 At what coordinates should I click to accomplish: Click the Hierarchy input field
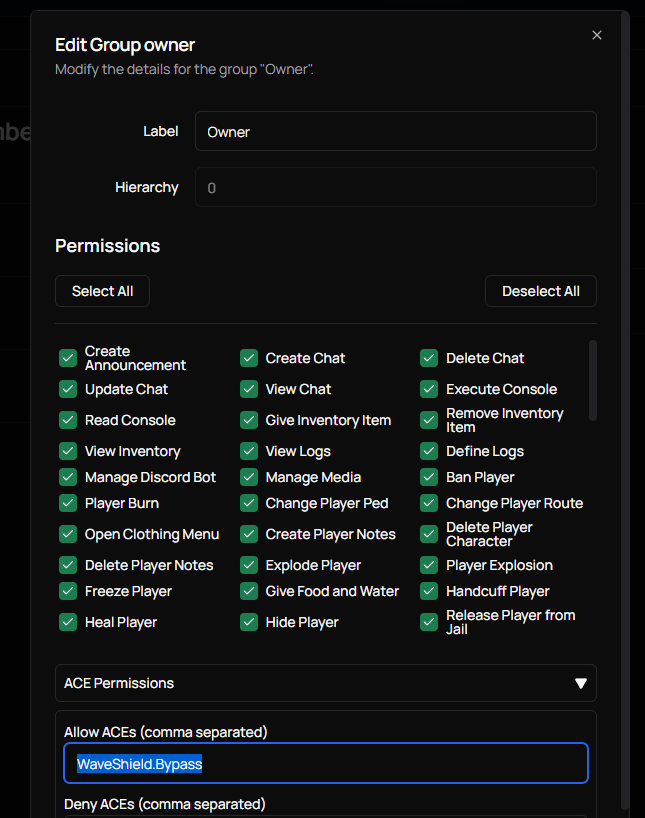396,187
